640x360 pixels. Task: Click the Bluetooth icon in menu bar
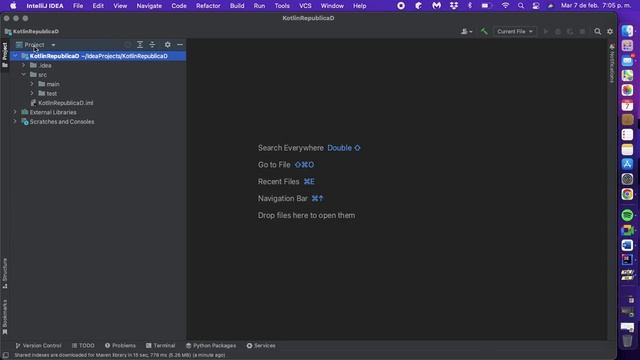click(x=470, y=6)
